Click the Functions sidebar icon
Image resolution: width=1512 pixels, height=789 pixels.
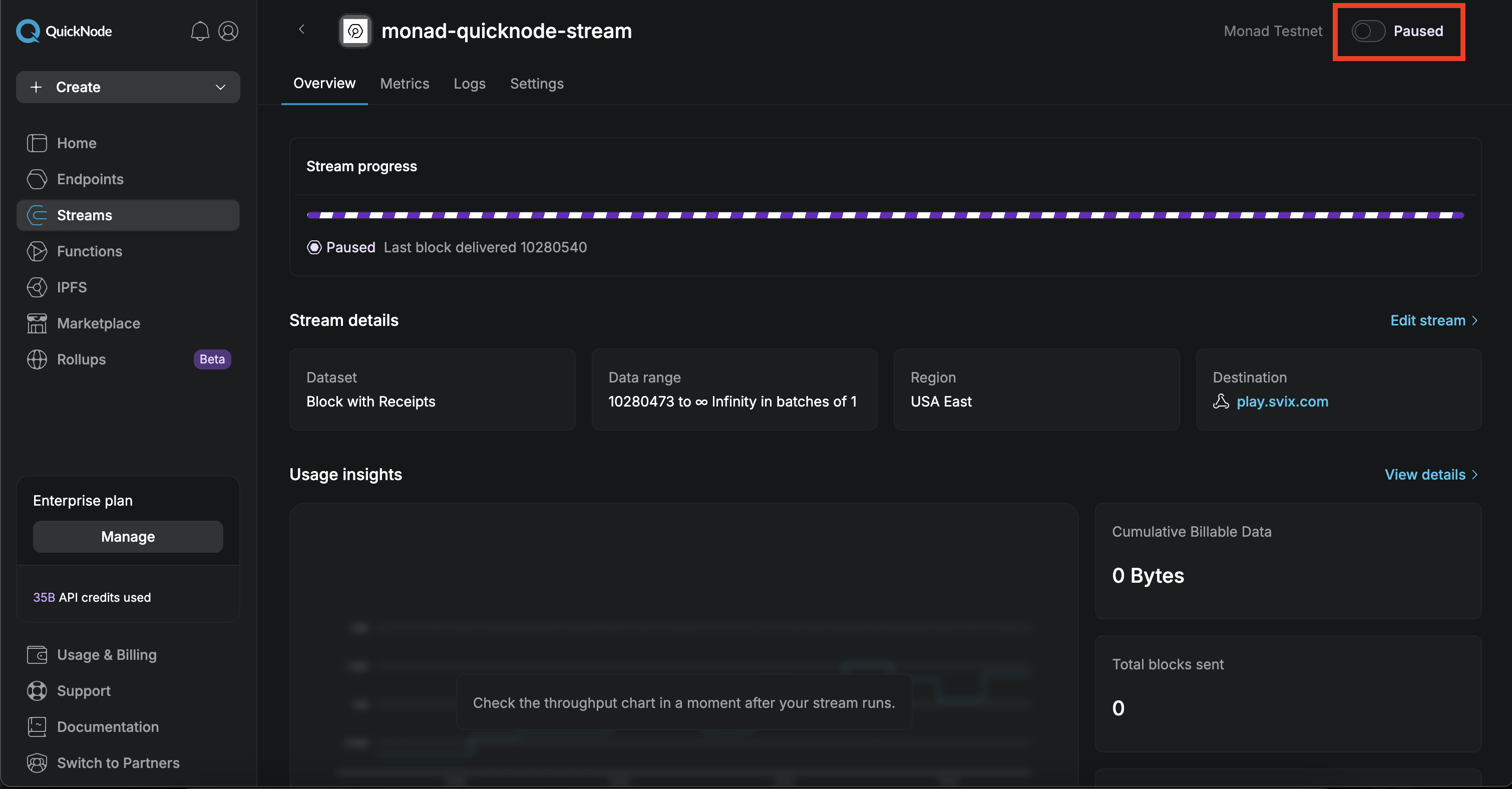tap(37, 251)
